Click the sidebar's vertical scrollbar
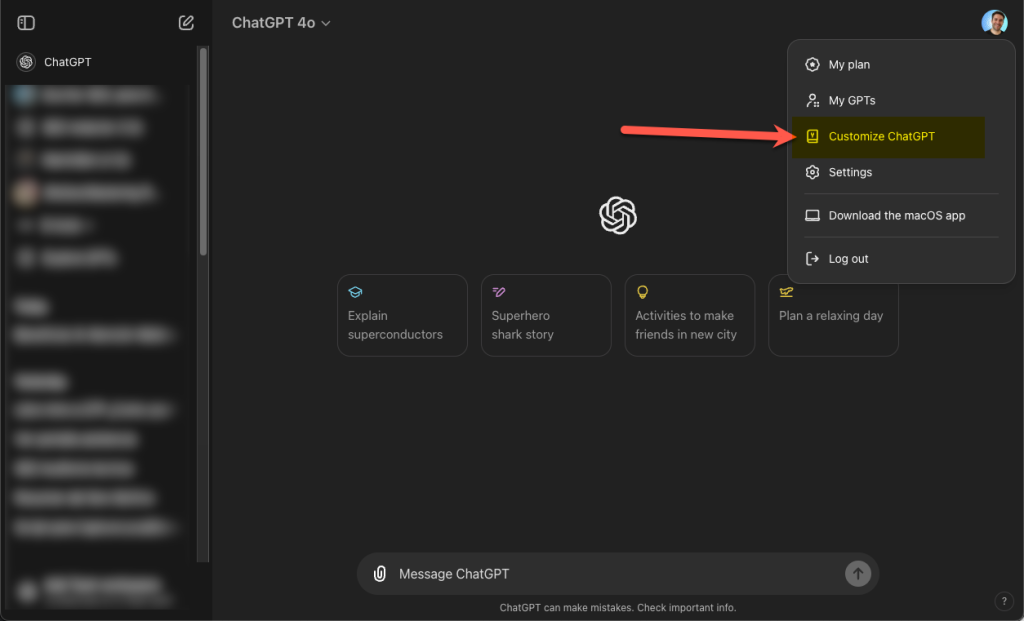 203,151
